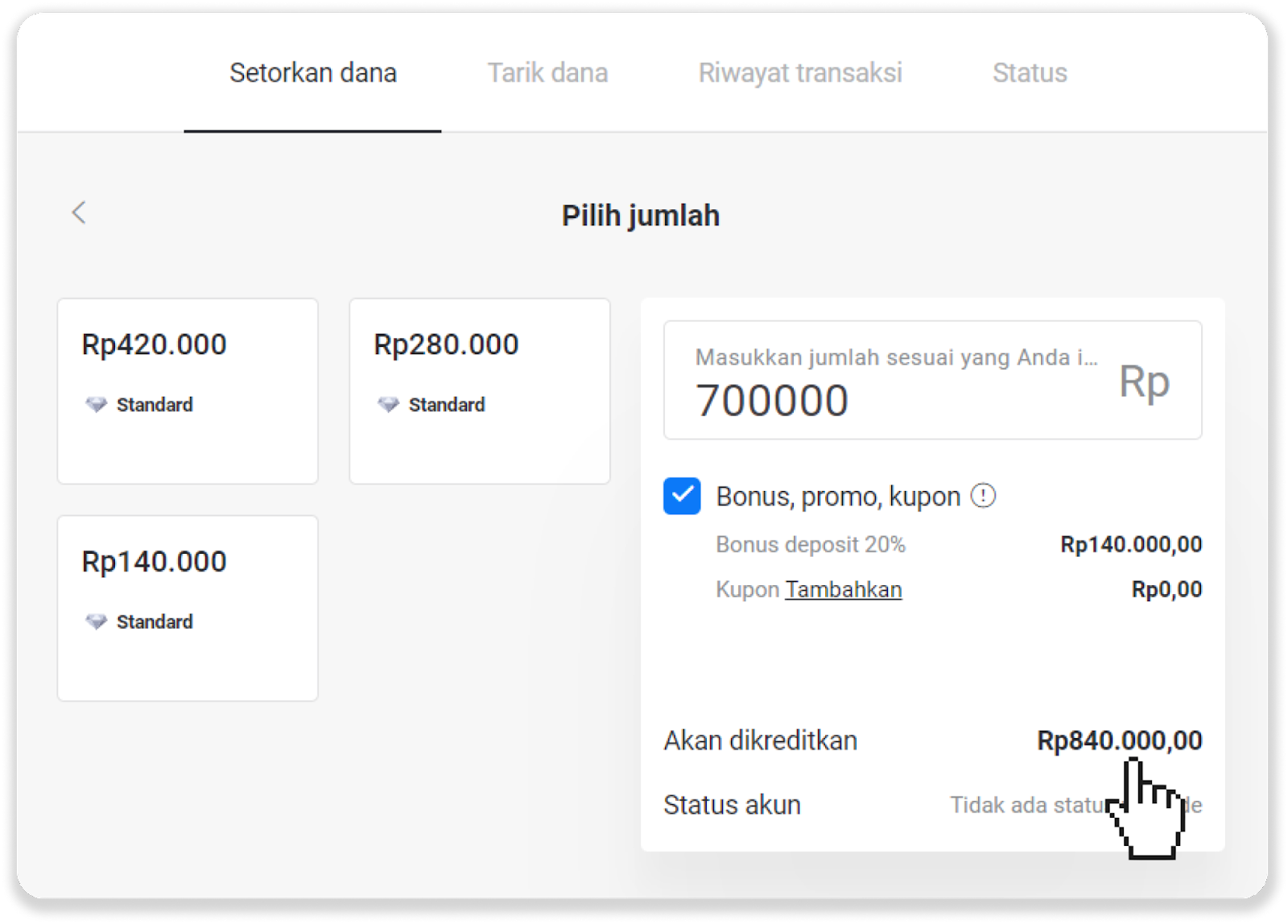The width and height of the screenshot is (1288, 924).
Task: Uncheck the Bonus, promo, kupon checkbox
Action: [682, 496]
